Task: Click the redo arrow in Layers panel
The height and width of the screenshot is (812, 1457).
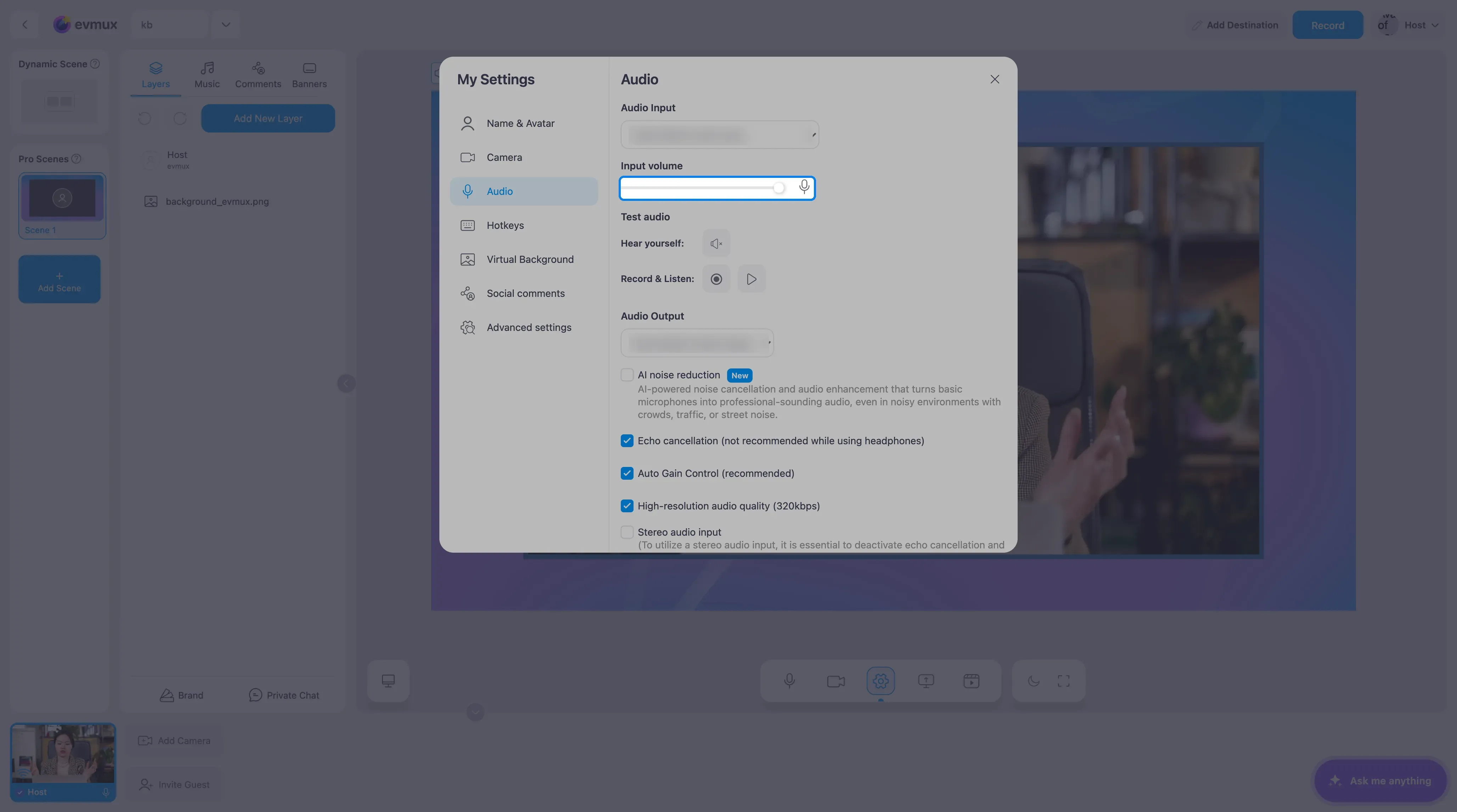Action: 180,118
